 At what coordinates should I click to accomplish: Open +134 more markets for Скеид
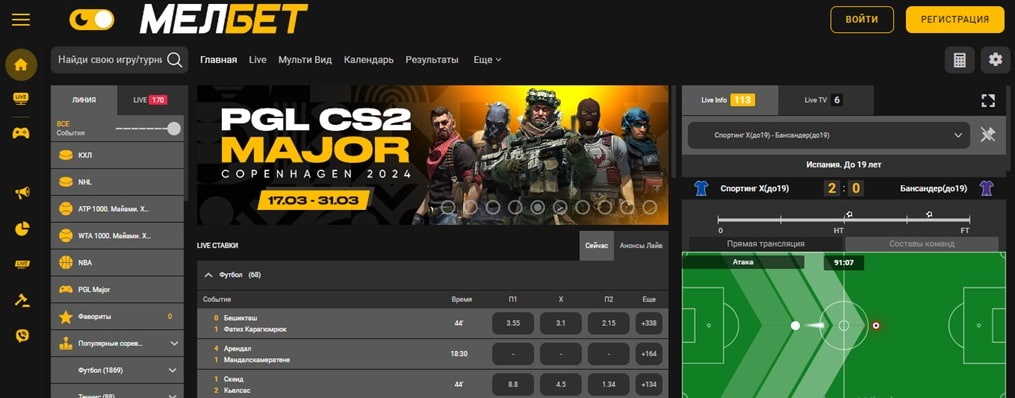point(649,384)
